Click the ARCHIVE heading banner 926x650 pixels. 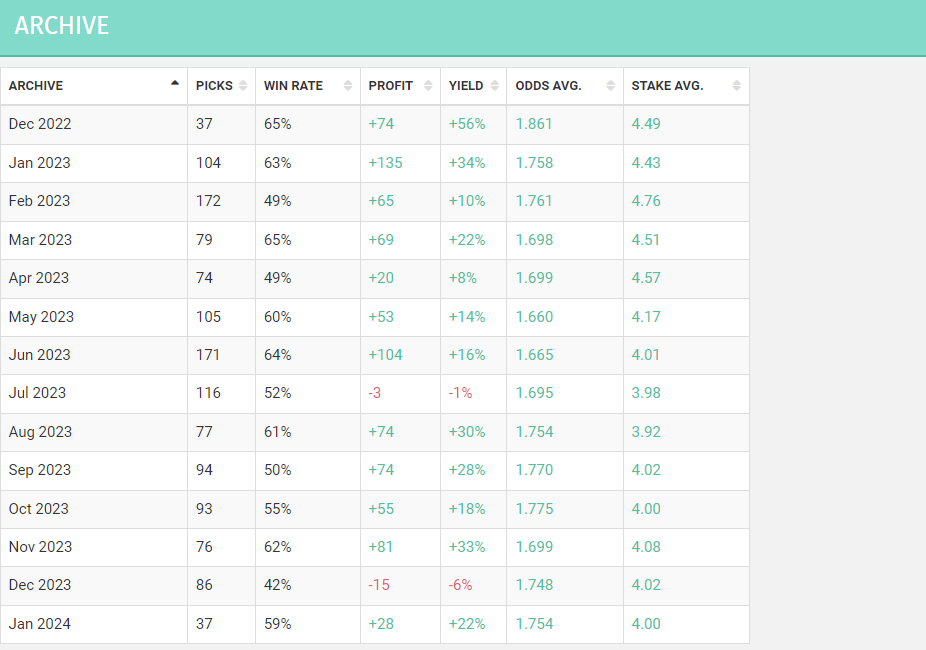pos(62,26)
